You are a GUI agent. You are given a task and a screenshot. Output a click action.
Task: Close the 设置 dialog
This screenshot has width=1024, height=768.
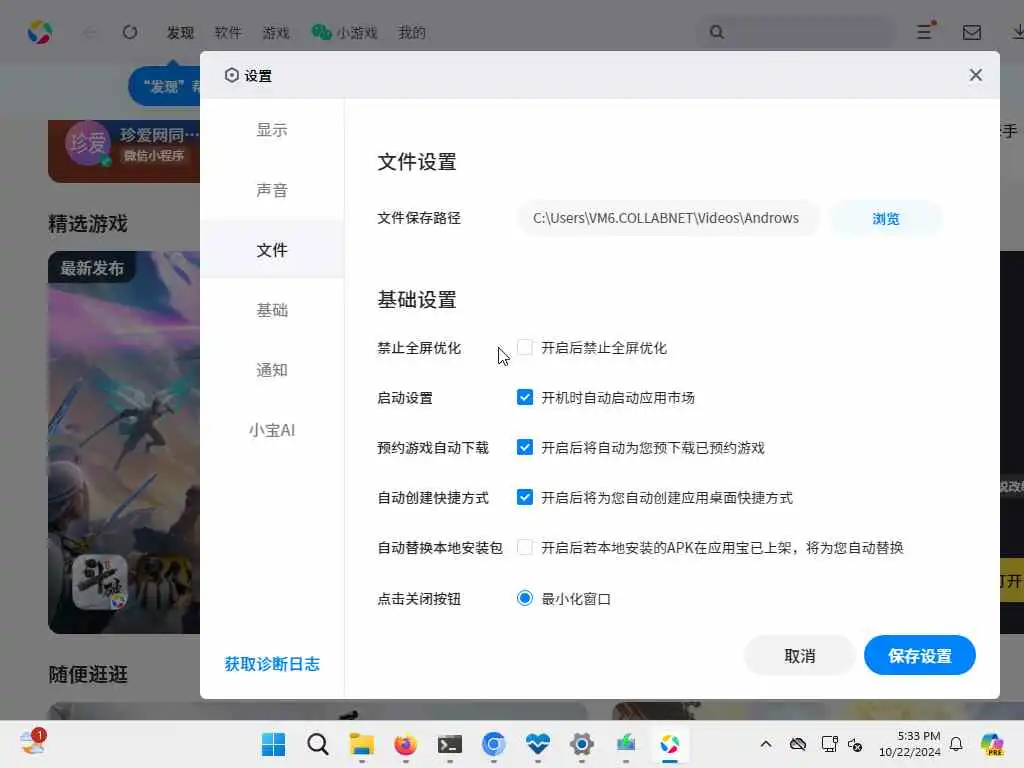click(x=976, y=75)
